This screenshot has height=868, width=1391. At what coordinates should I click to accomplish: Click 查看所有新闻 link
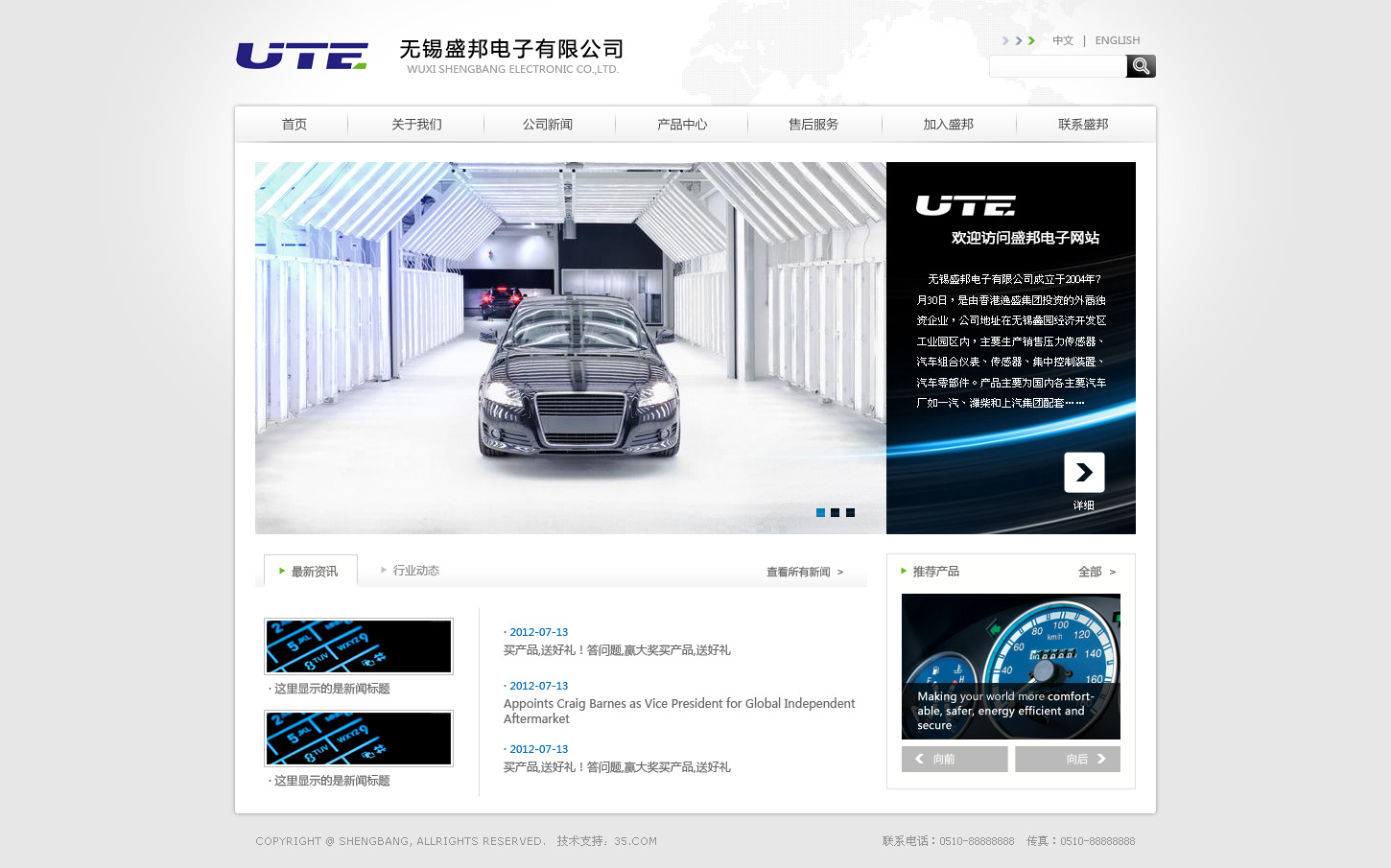pyautogui.click(x=805, y=572)
